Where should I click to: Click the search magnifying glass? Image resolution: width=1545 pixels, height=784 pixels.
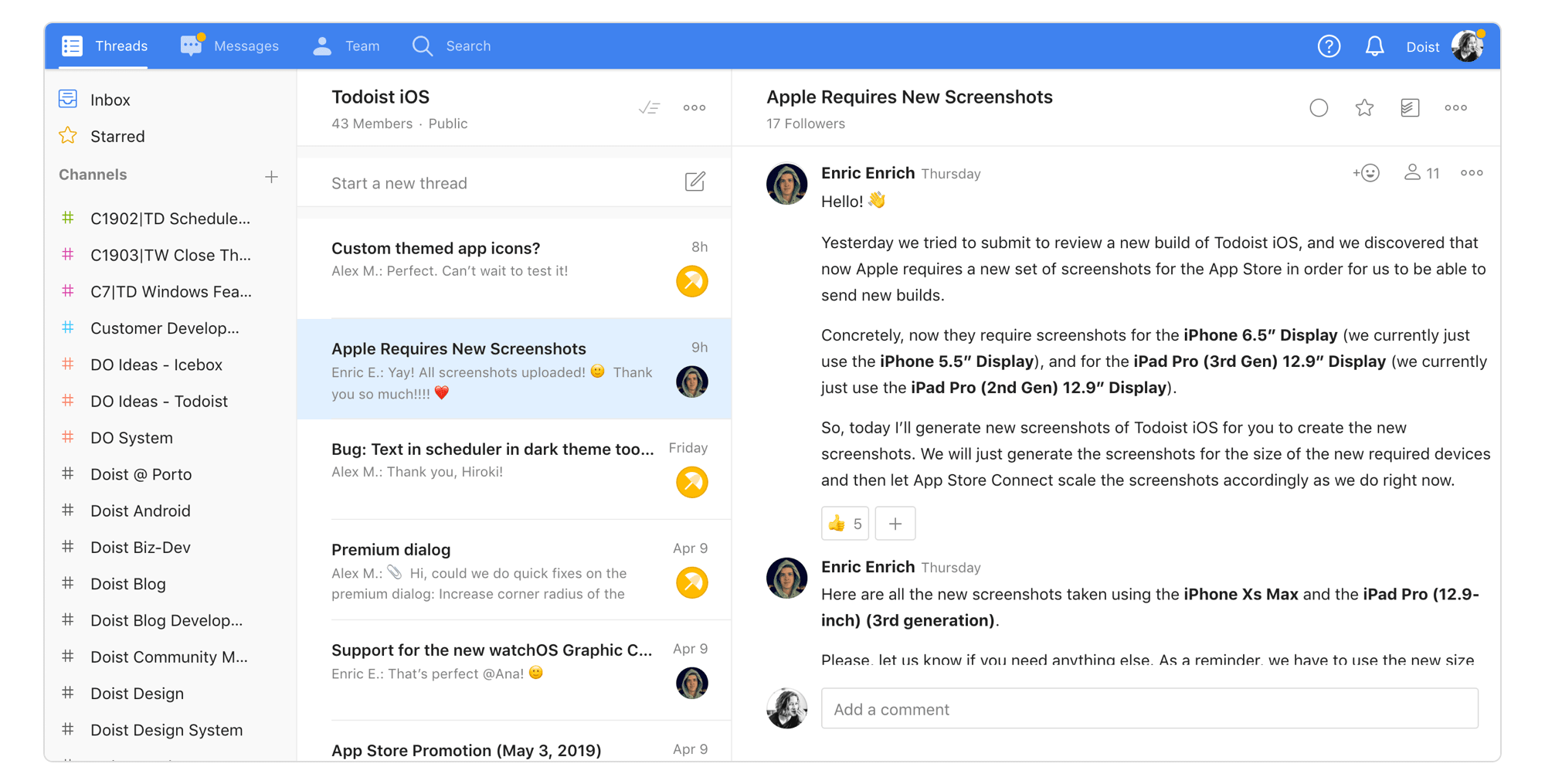pos(423,46)
